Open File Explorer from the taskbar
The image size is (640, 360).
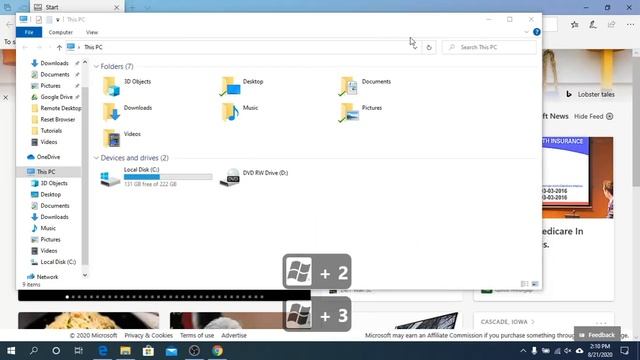(125, 351)
